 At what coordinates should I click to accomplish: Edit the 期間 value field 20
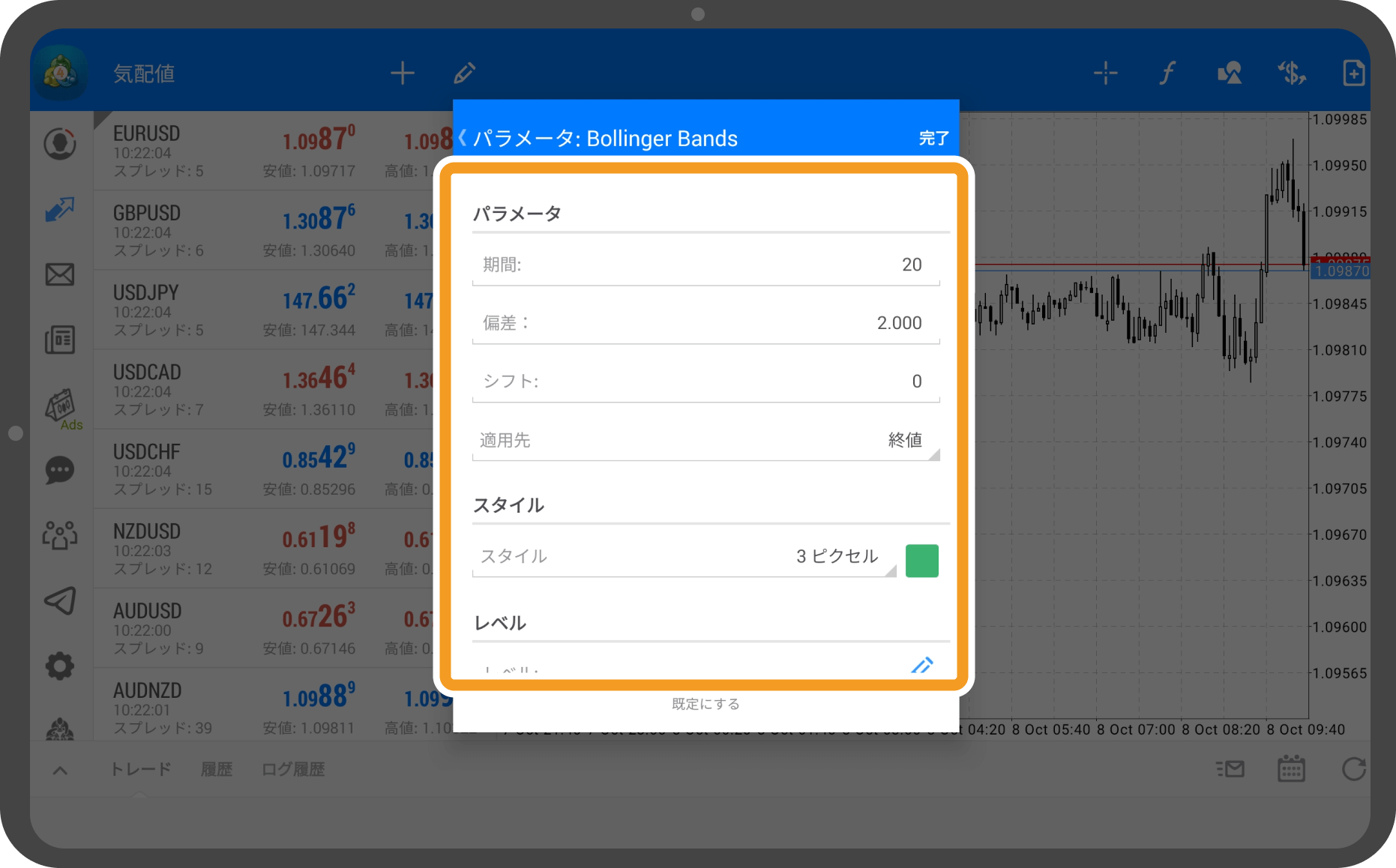point(705,265)
